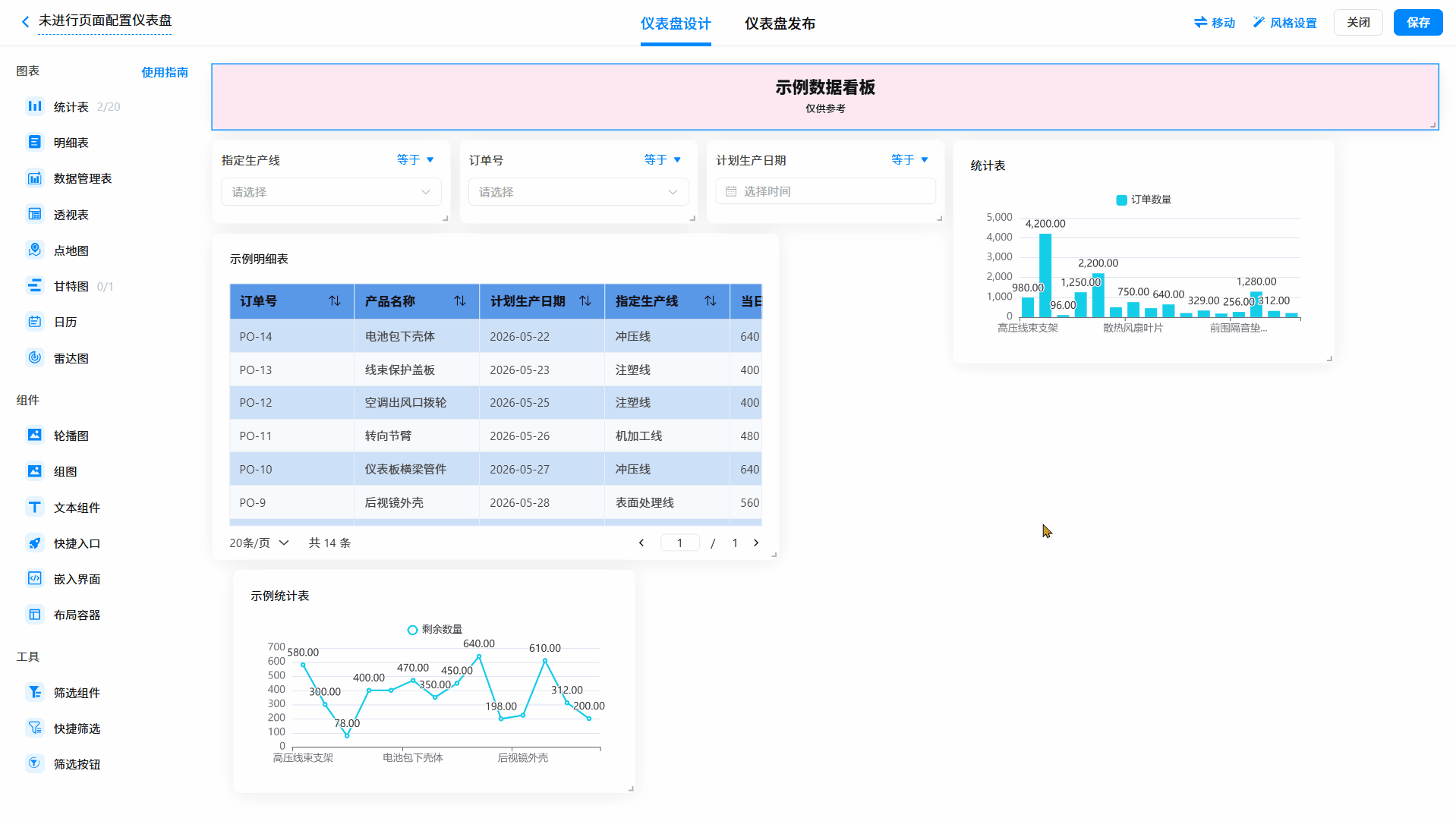The image size is (1456, 818).
Task: Open 等于 operator dropdown for 指定生产线
Action: point(415,159)
